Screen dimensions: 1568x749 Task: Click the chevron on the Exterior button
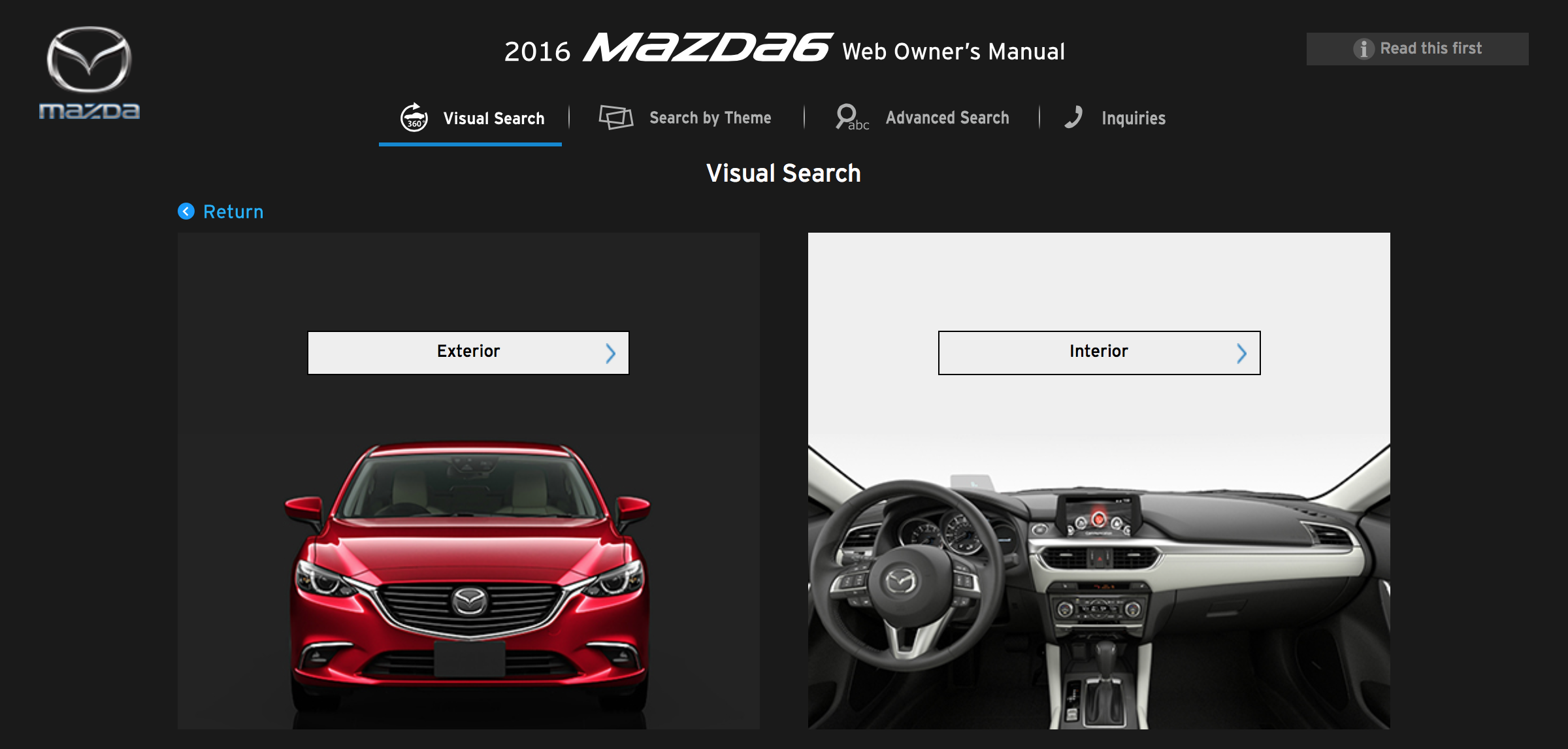pos(610,353)
